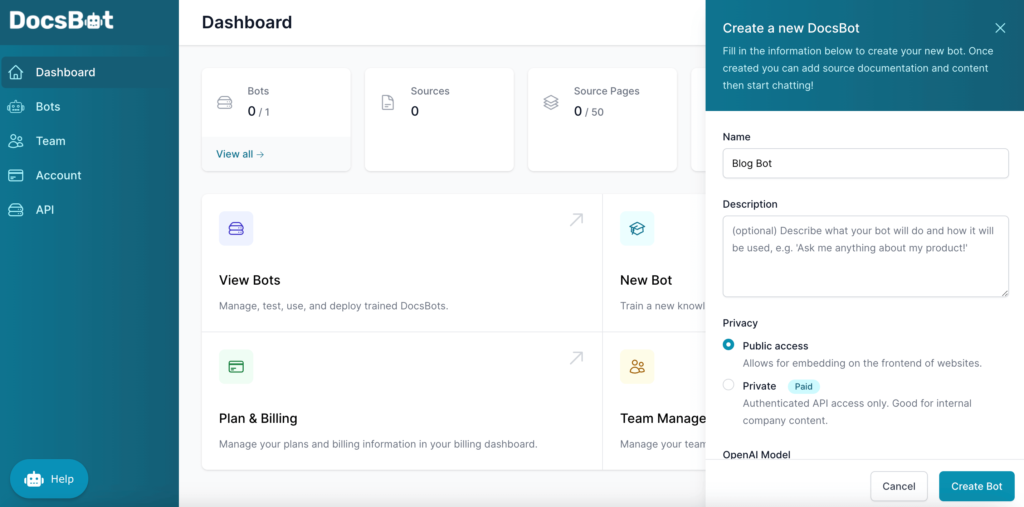Close the Create a new DocsBot panel
This screenshot has height=507, width=1024.
(1000, 28)
